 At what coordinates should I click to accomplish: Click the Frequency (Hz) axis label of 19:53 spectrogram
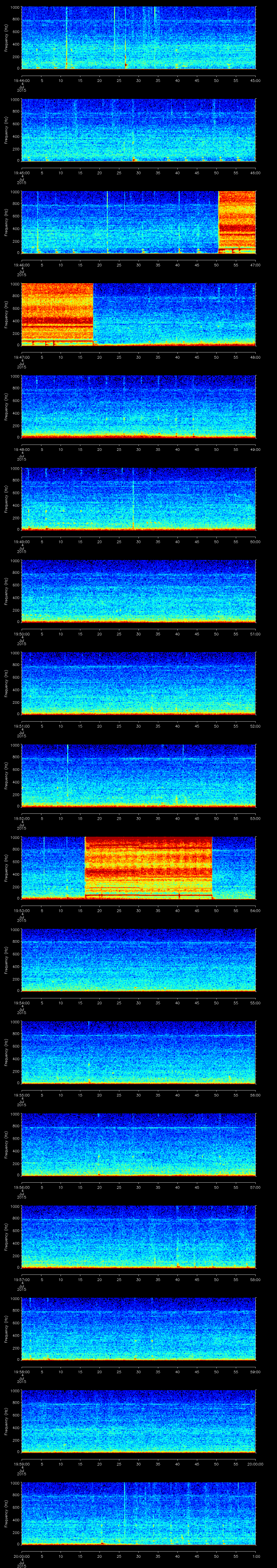6,868
